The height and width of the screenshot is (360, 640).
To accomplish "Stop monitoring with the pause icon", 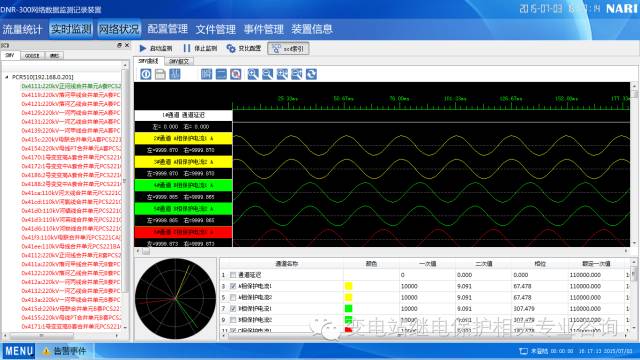I will pyautogui.click(x=187, y=48).
